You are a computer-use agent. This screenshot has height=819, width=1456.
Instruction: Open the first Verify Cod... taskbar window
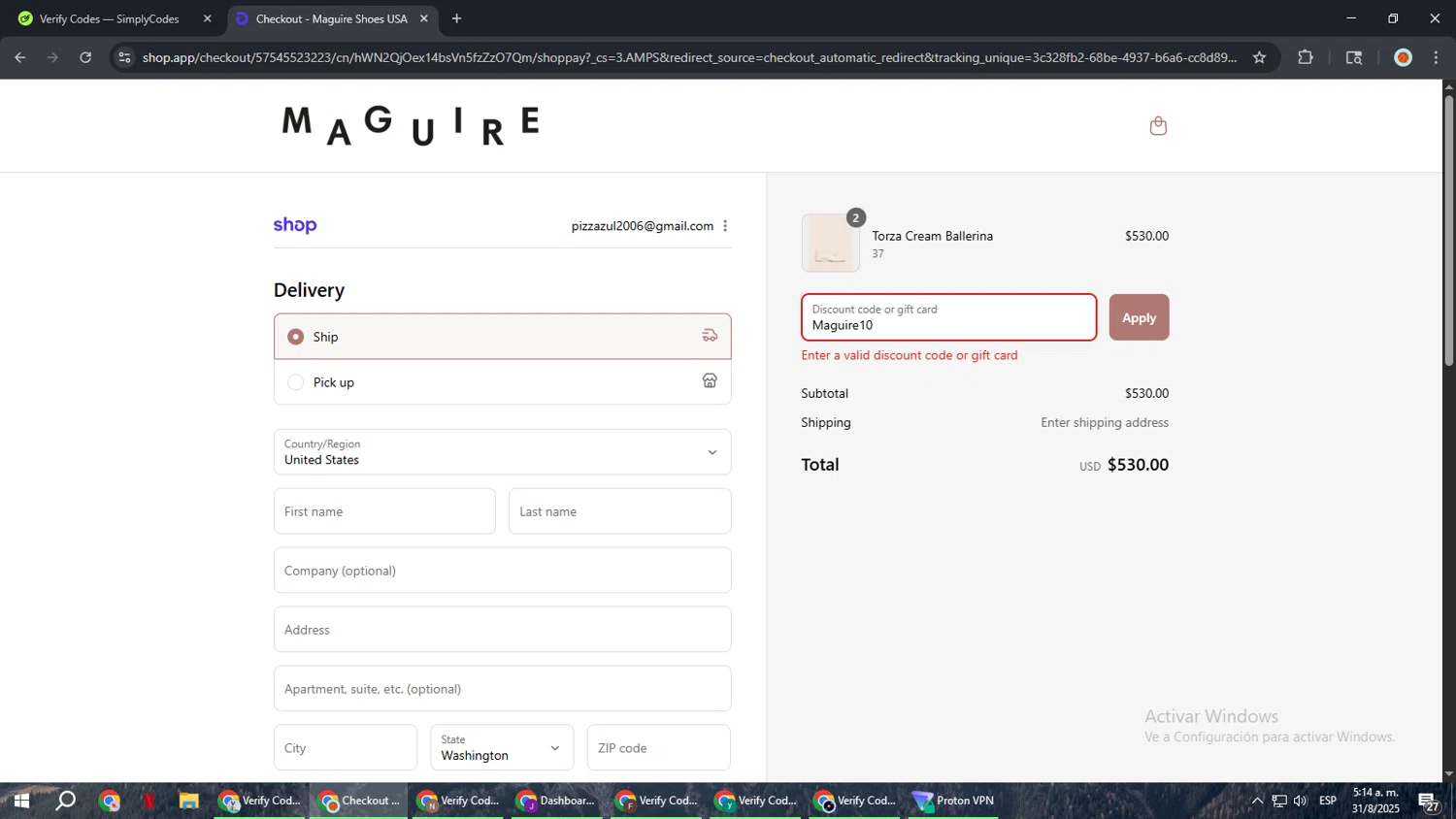(x=259, y=801)
